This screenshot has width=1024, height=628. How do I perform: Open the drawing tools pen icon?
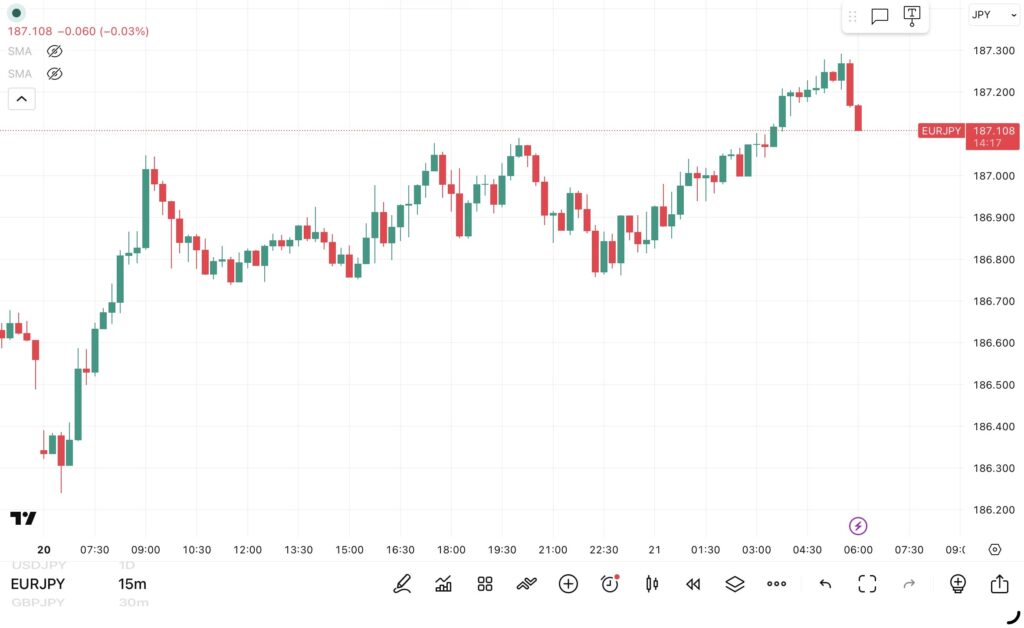coord(402,584)
